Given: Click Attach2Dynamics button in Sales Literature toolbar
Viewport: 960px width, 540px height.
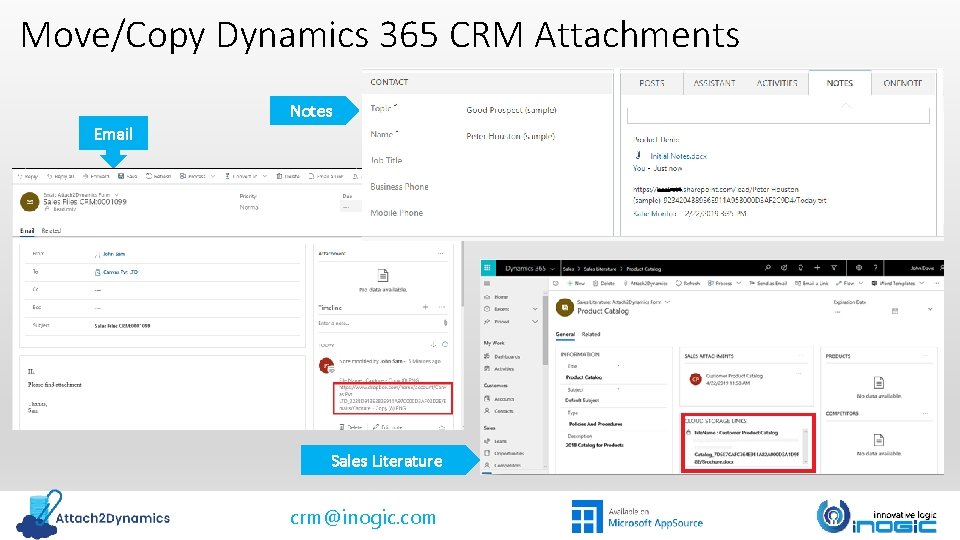Looking at the screenshot, I should [x=645, y=283].
